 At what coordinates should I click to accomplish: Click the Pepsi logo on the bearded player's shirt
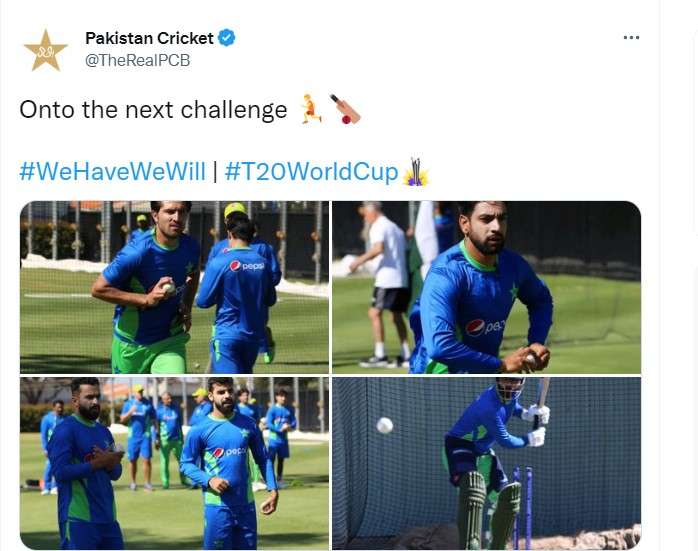pyautogui.click(x=484, y=327)
